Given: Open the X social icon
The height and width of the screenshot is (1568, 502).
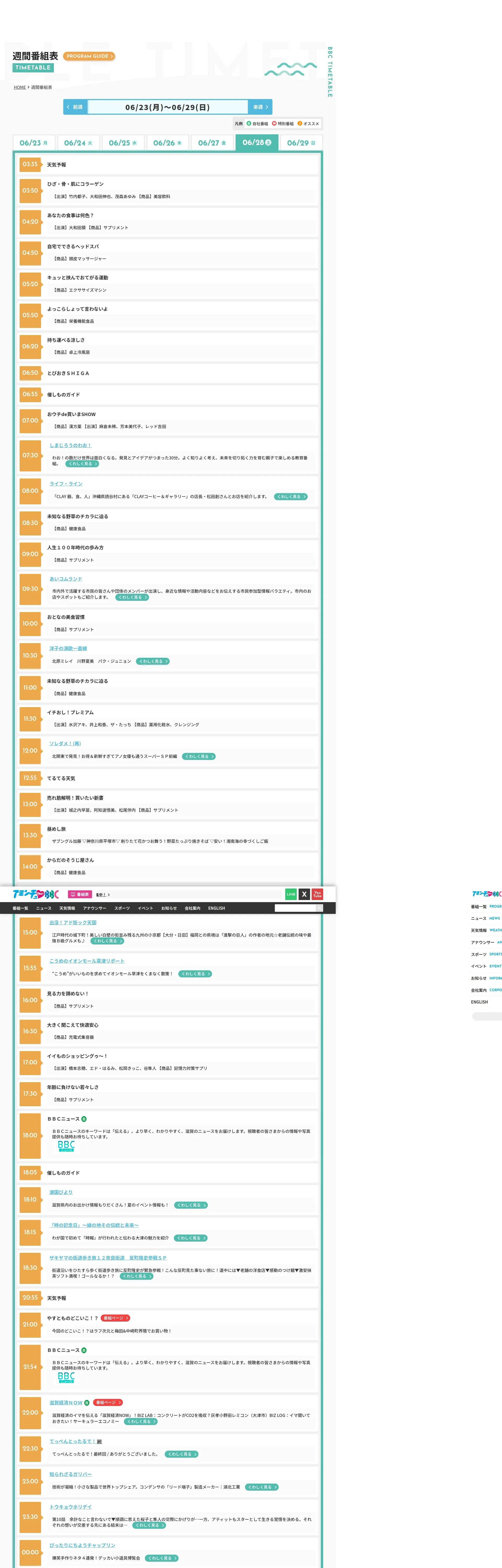Looking at the screenshot, I should point(304,894).
